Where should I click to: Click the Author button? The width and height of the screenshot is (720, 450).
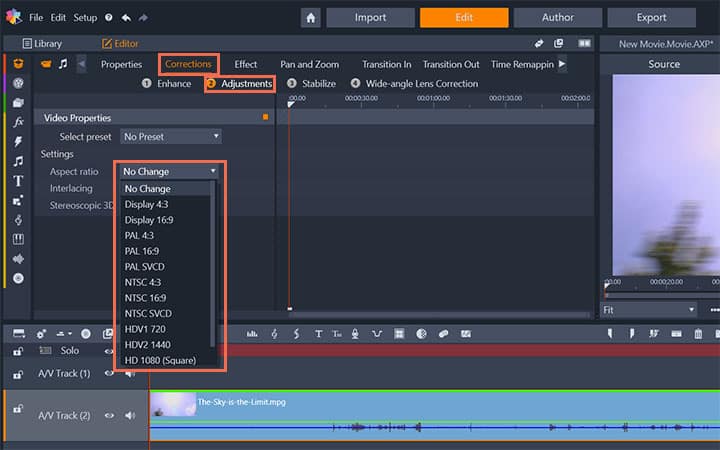pos(558,17)
